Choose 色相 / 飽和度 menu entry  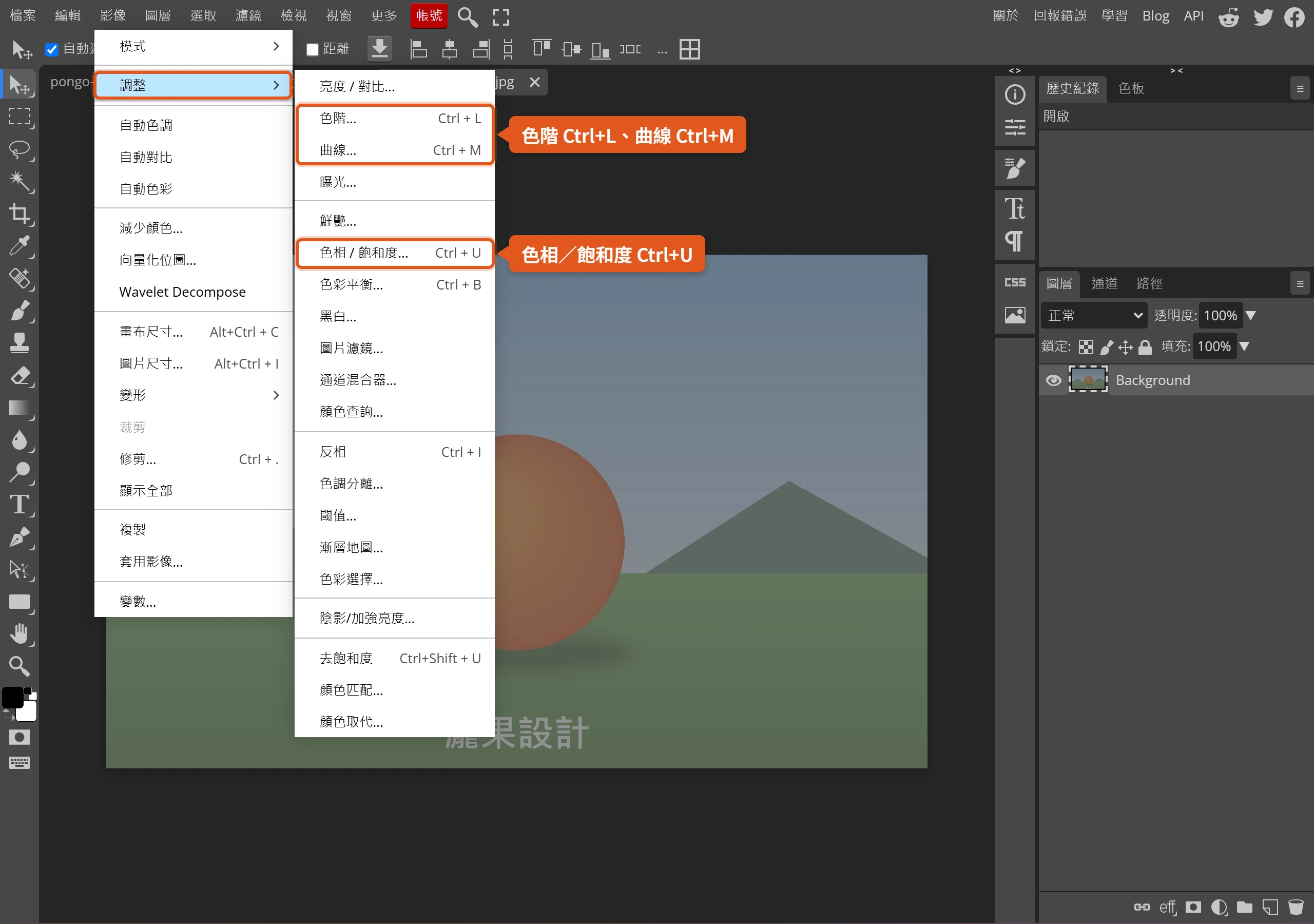tap(394, 253)
